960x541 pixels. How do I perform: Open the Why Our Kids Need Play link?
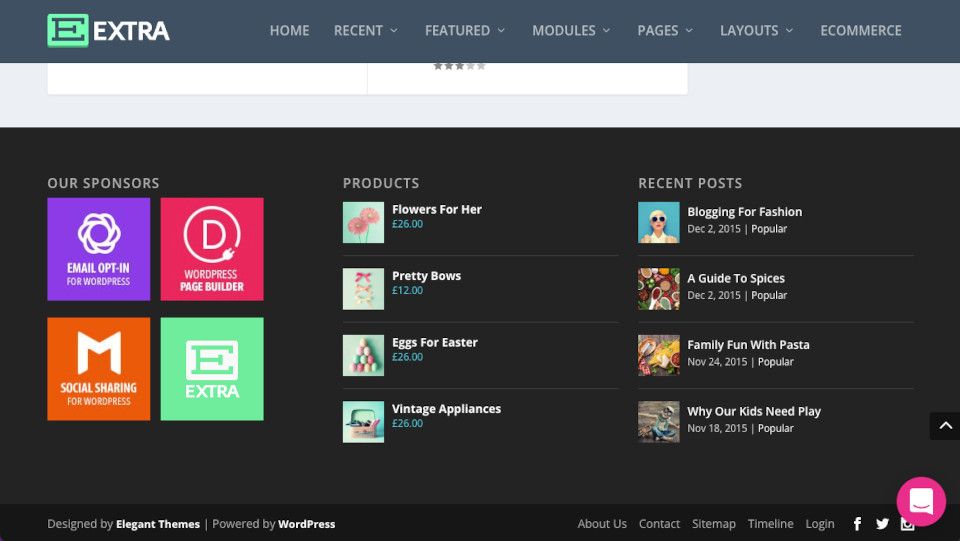click(x=754, y=411)
